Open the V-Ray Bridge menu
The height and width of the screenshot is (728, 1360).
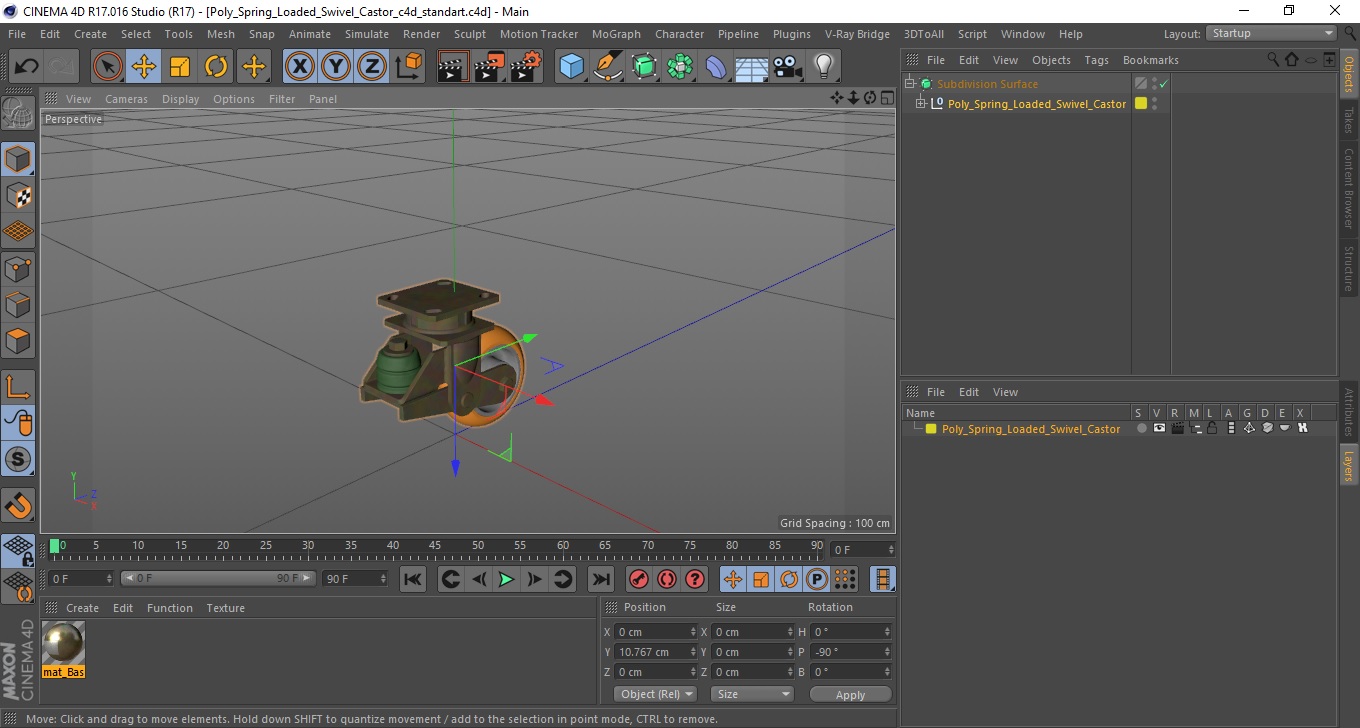coord(857,34)
